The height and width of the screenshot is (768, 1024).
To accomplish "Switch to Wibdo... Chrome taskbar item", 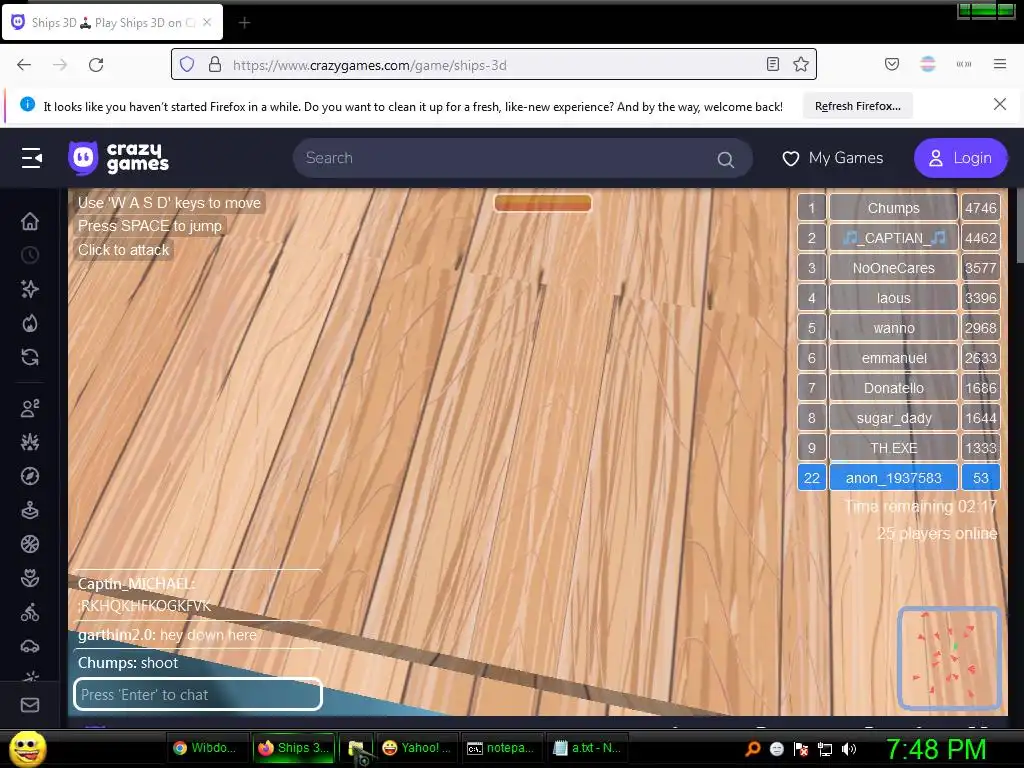I will (208, 748).
